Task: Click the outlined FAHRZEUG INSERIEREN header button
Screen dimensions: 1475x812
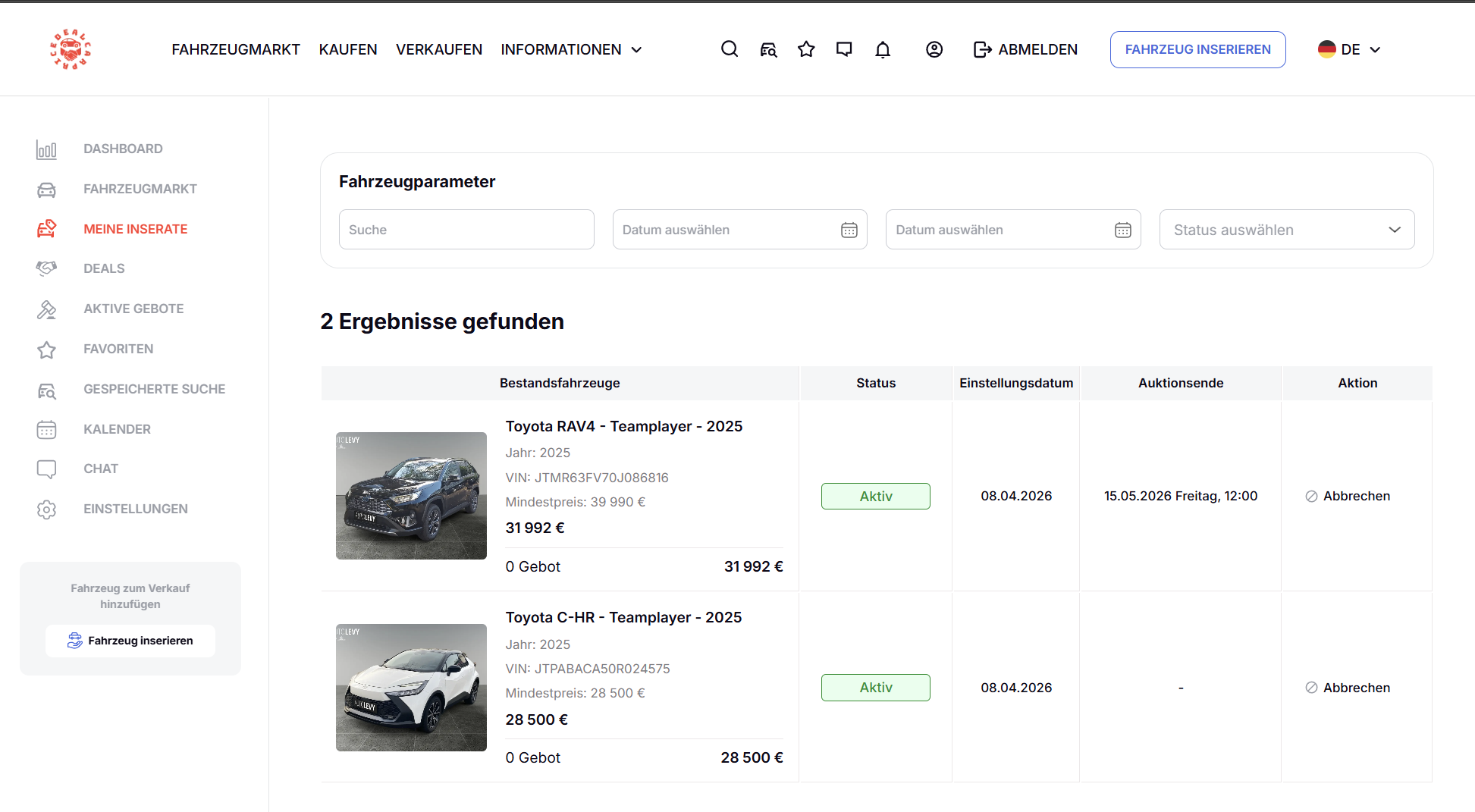Action: [x=1197, y=49]
